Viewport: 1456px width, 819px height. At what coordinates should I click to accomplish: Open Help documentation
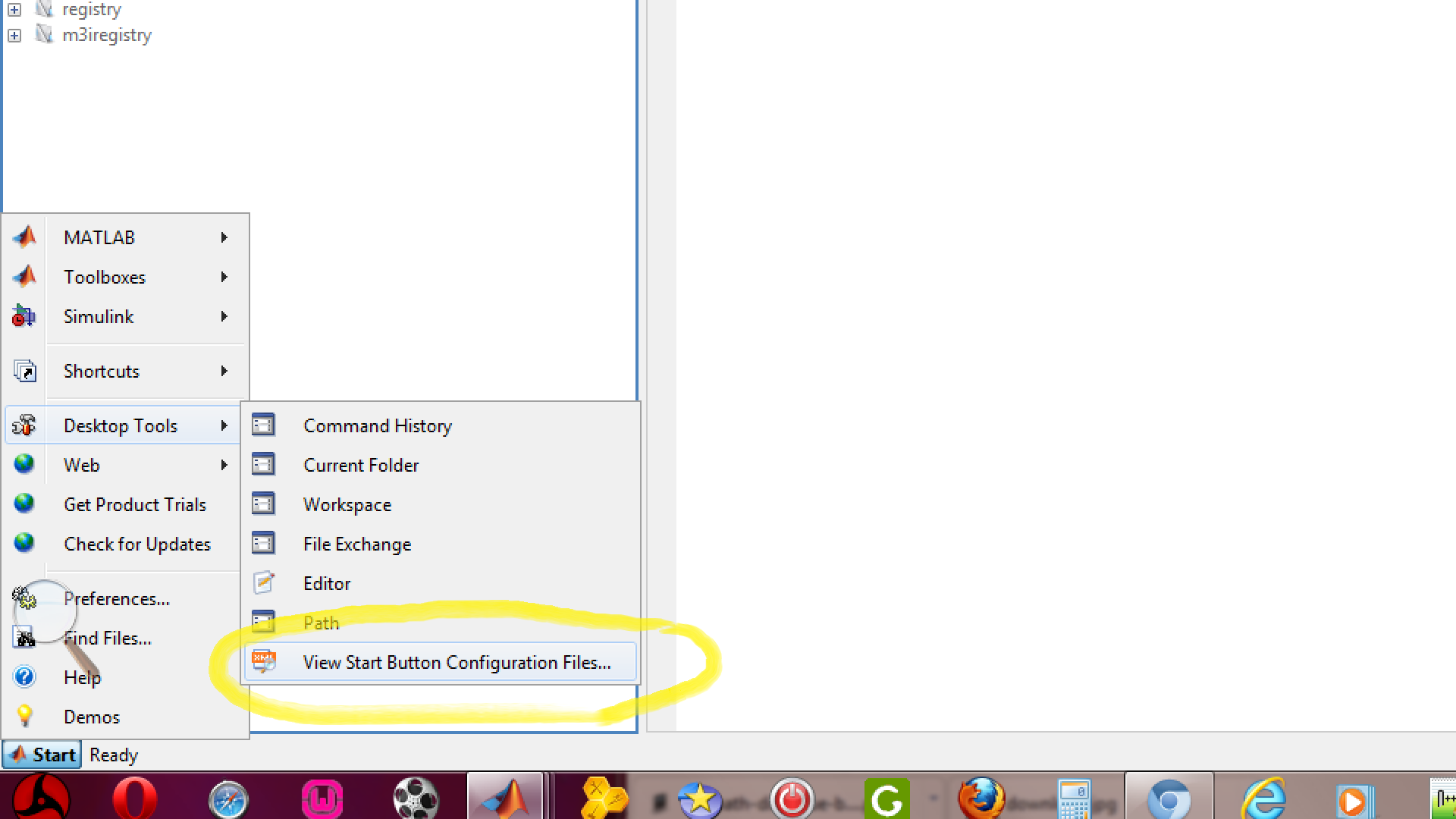[82, 677]
